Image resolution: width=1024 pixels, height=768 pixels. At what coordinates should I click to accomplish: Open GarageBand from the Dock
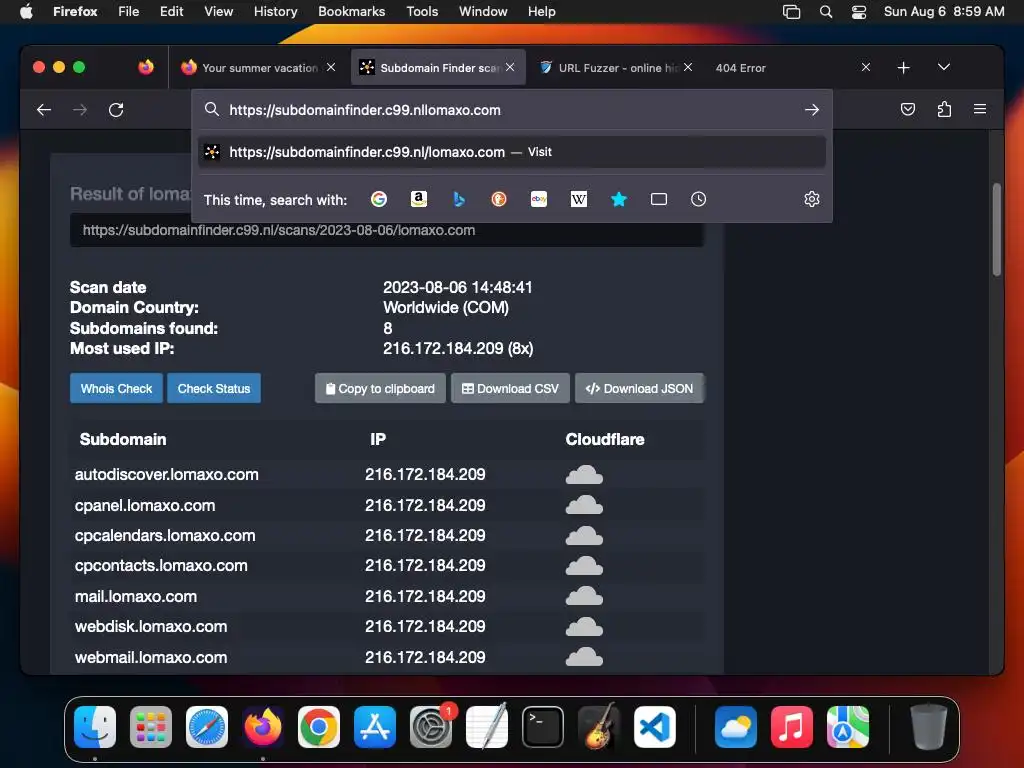[598, 727]
